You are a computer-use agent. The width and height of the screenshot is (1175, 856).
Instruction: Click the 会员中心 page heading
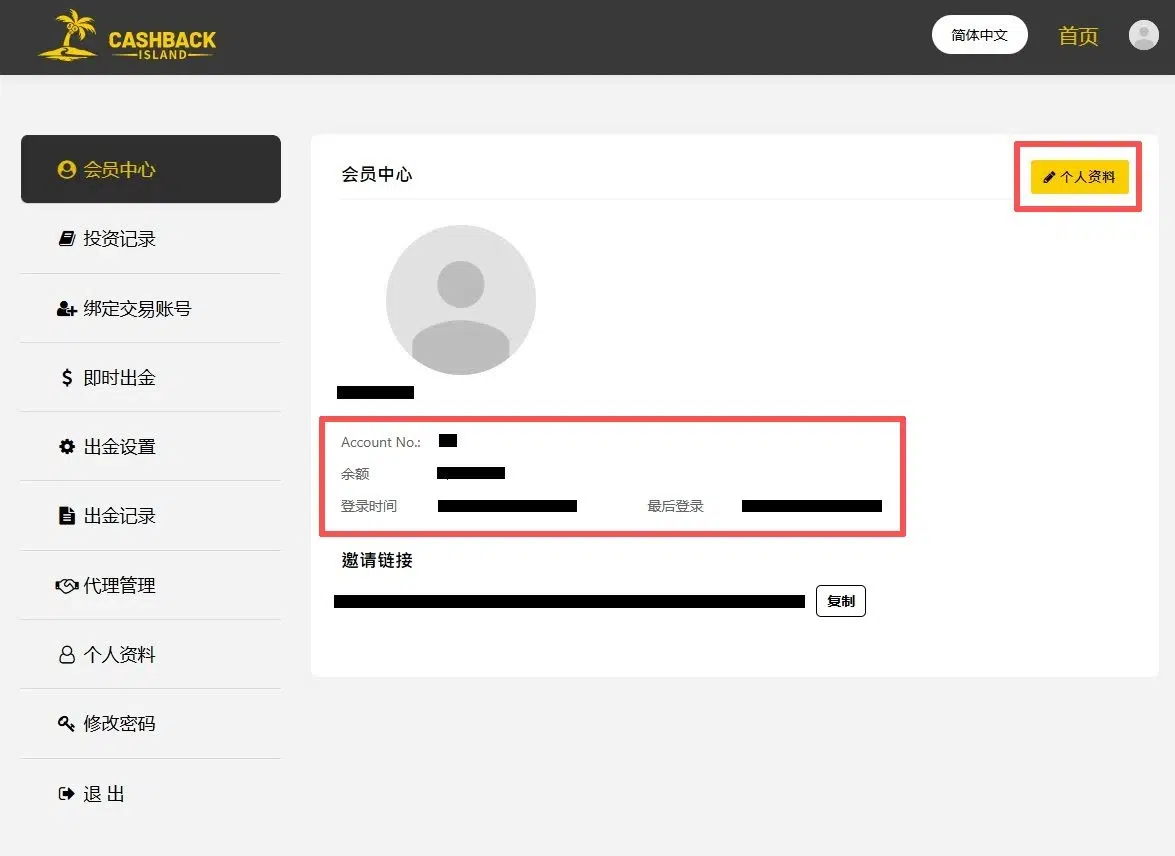pos(377,175)
